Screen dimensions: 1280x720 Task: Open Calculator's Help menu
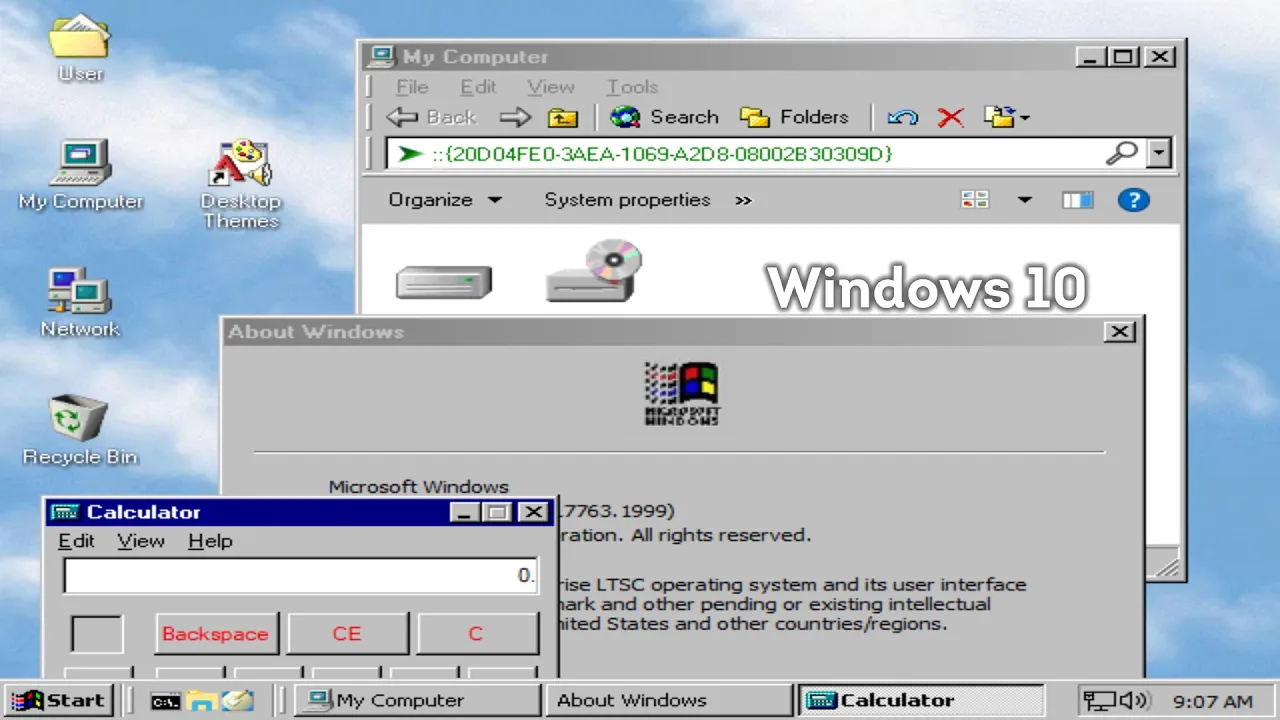(x=210, y=541)
